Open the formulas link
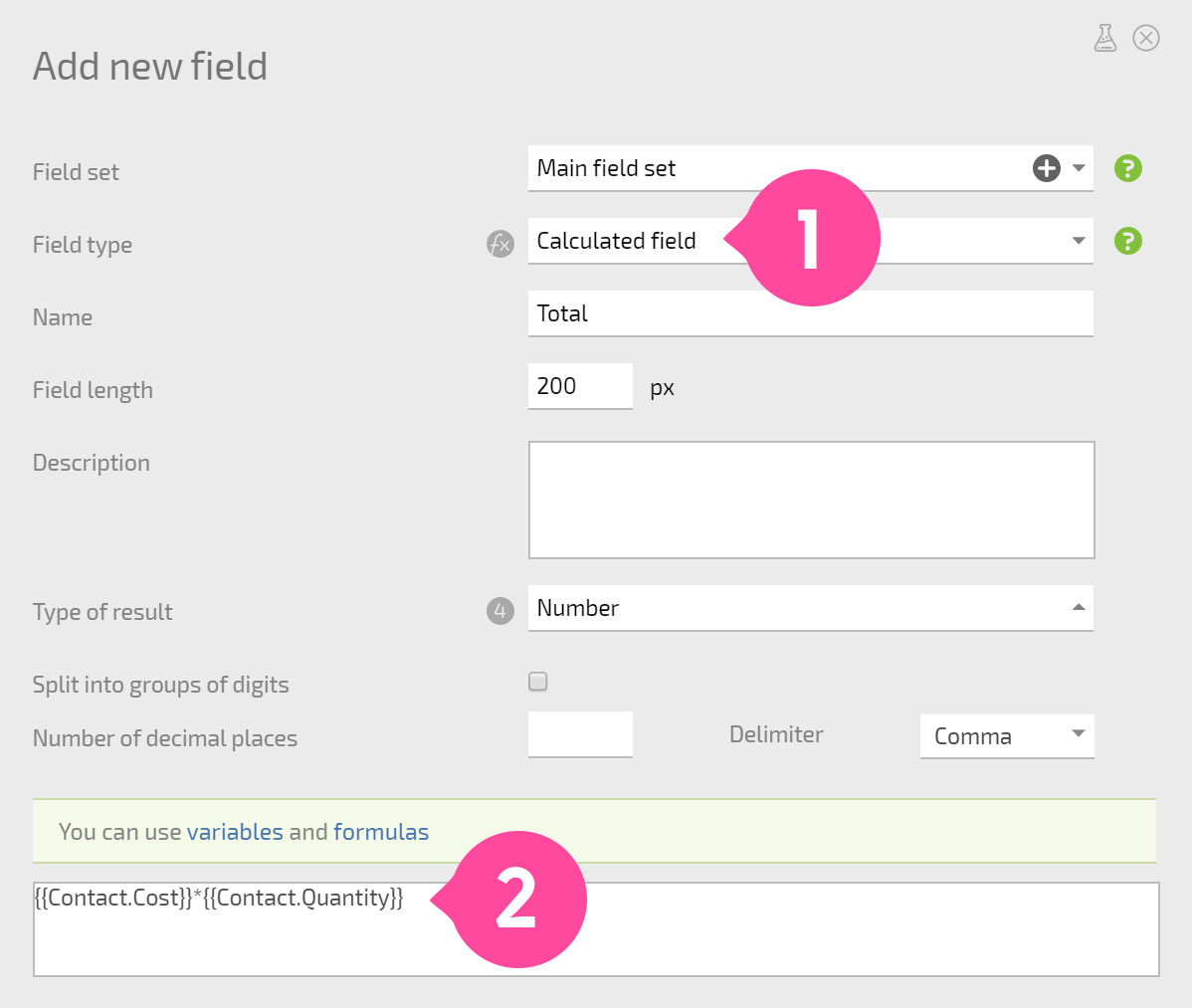Image resolution: width=1192 pixels, height=1008 pixels. (381, 832)
